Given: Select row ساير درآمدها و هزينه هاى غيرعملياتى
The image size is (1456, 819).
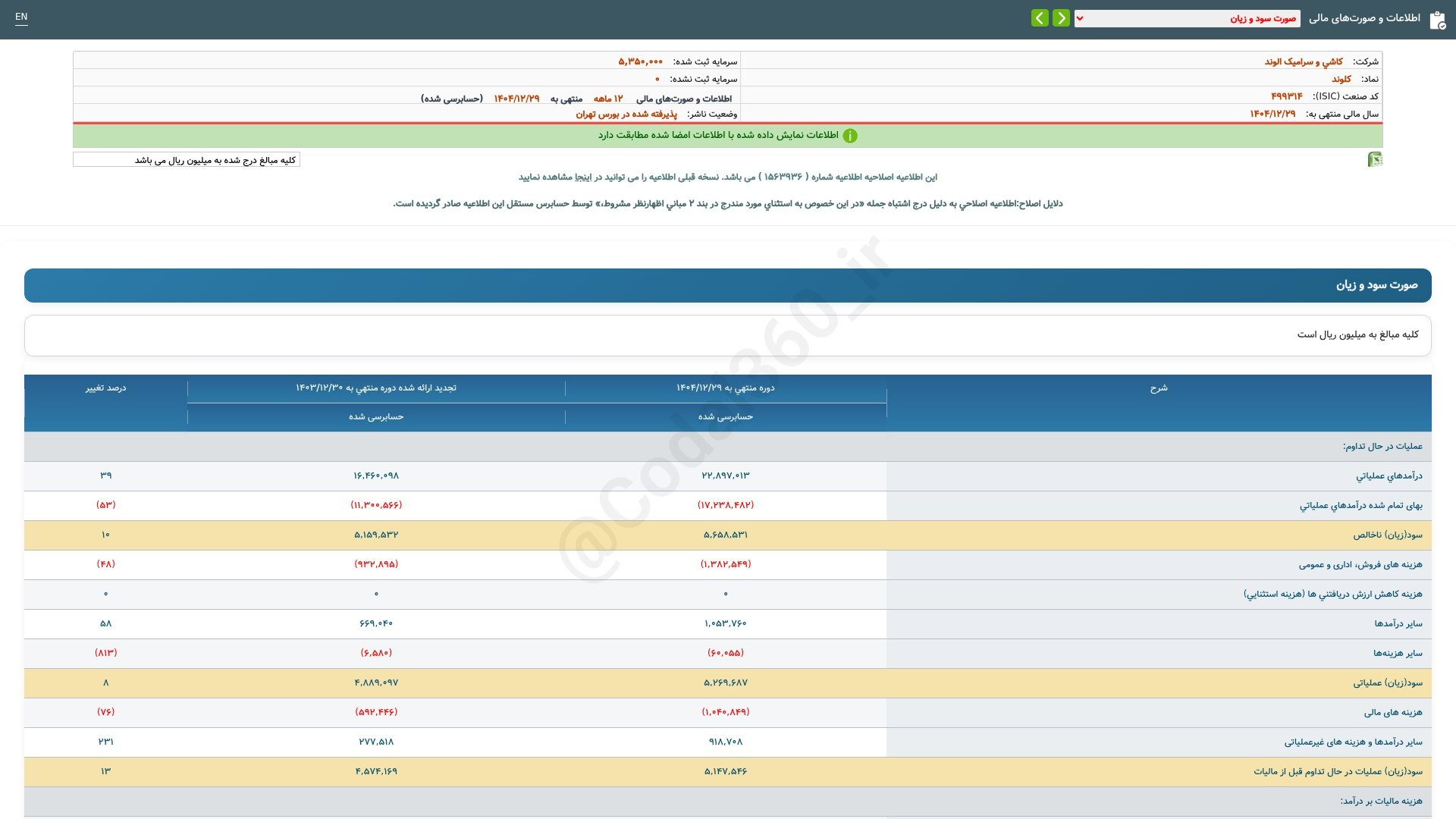Looking at the screenshot, I should coord(1354,742).
